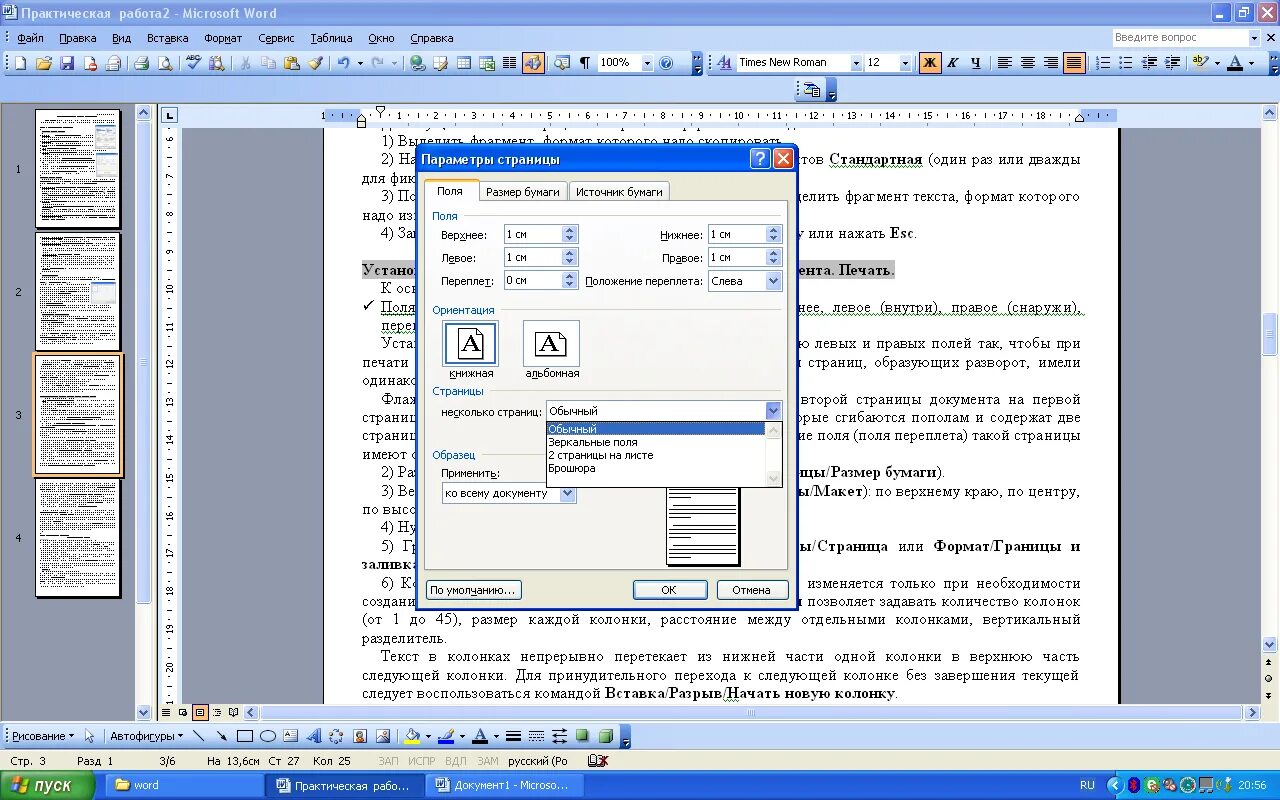The width and height of the screenshot is (1280, 800).
Task: Create a new blank document icon
Action: pyautogui.click(x=20, y=63)
